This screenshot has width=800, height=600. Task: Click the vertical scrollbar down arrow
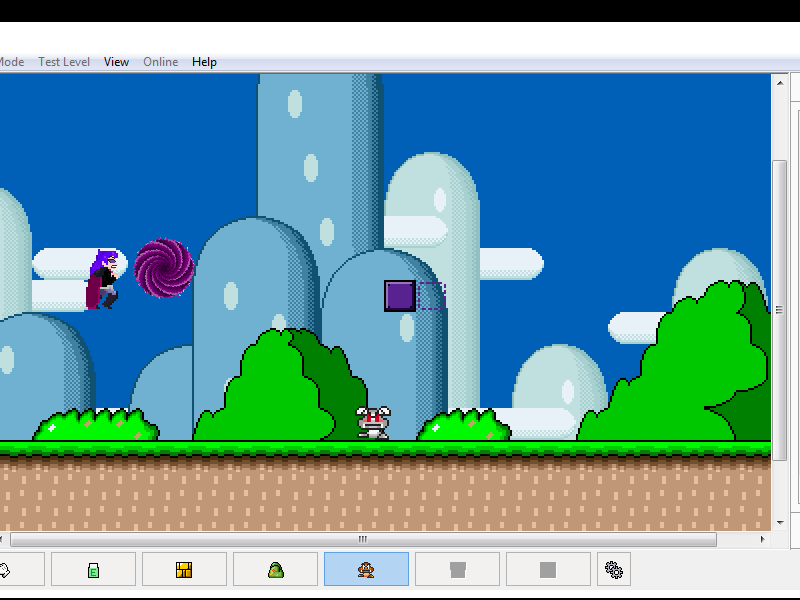[780, 522]
